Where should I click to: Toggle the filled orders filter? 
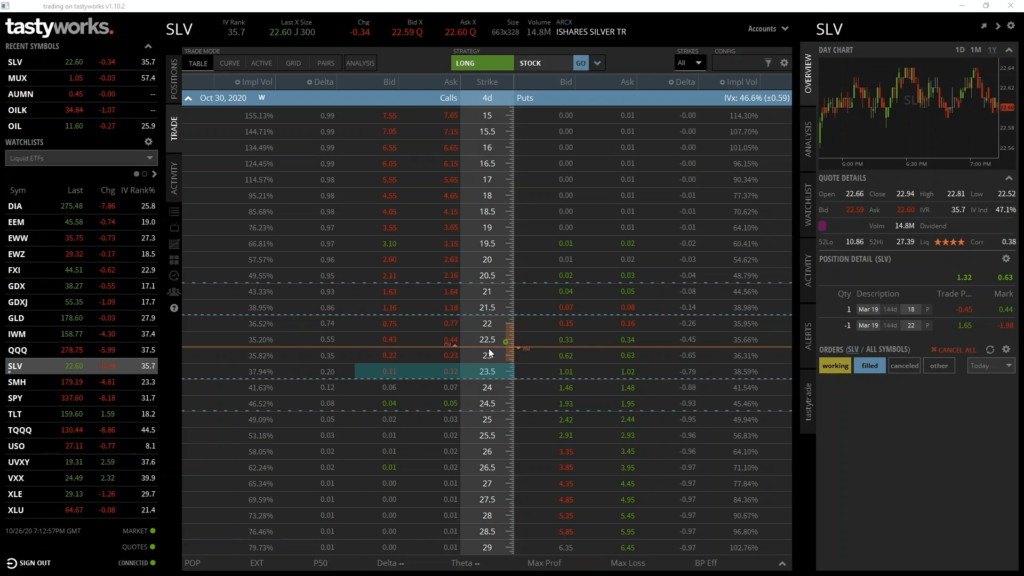pyautogui.click(x=869, y=366)
